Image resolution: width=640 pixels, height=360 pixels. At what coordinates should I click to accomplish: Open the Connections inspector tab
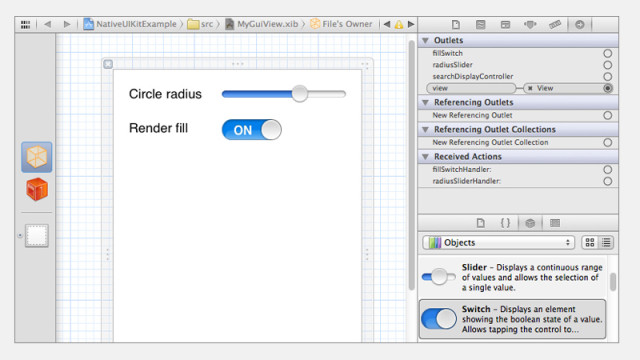580,25
